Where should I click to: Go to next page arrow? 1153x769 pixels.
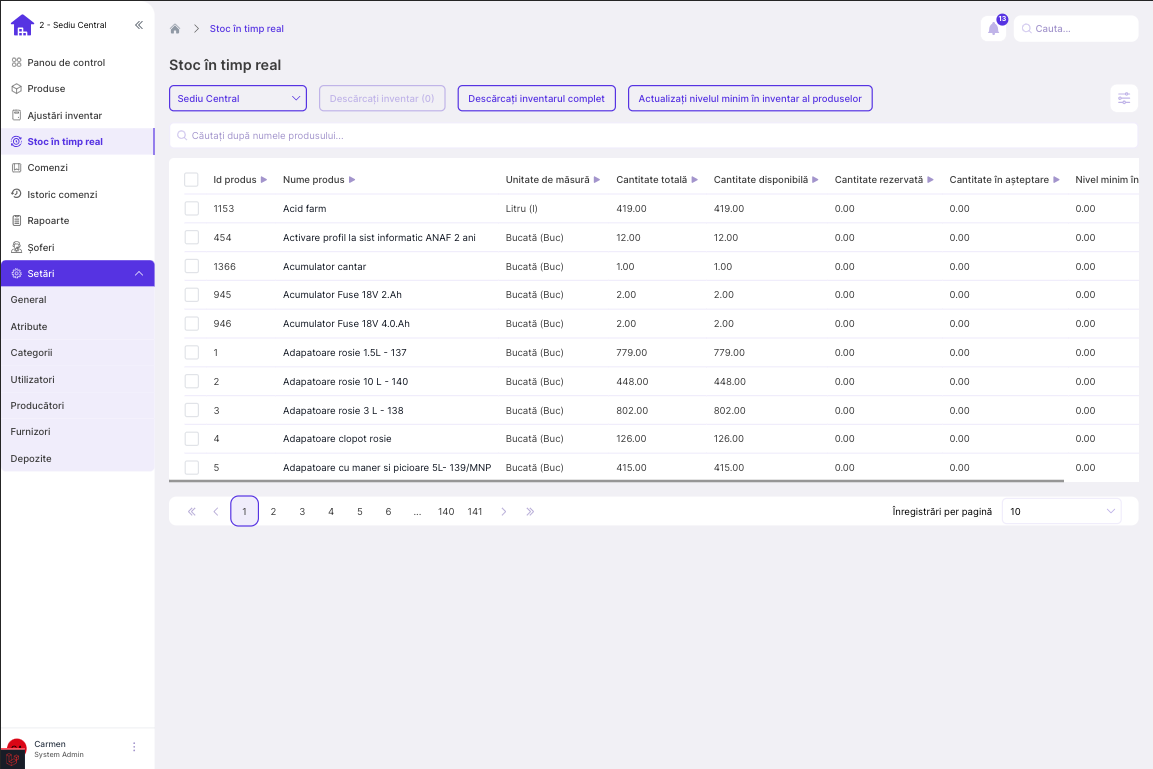click(503, 512)
